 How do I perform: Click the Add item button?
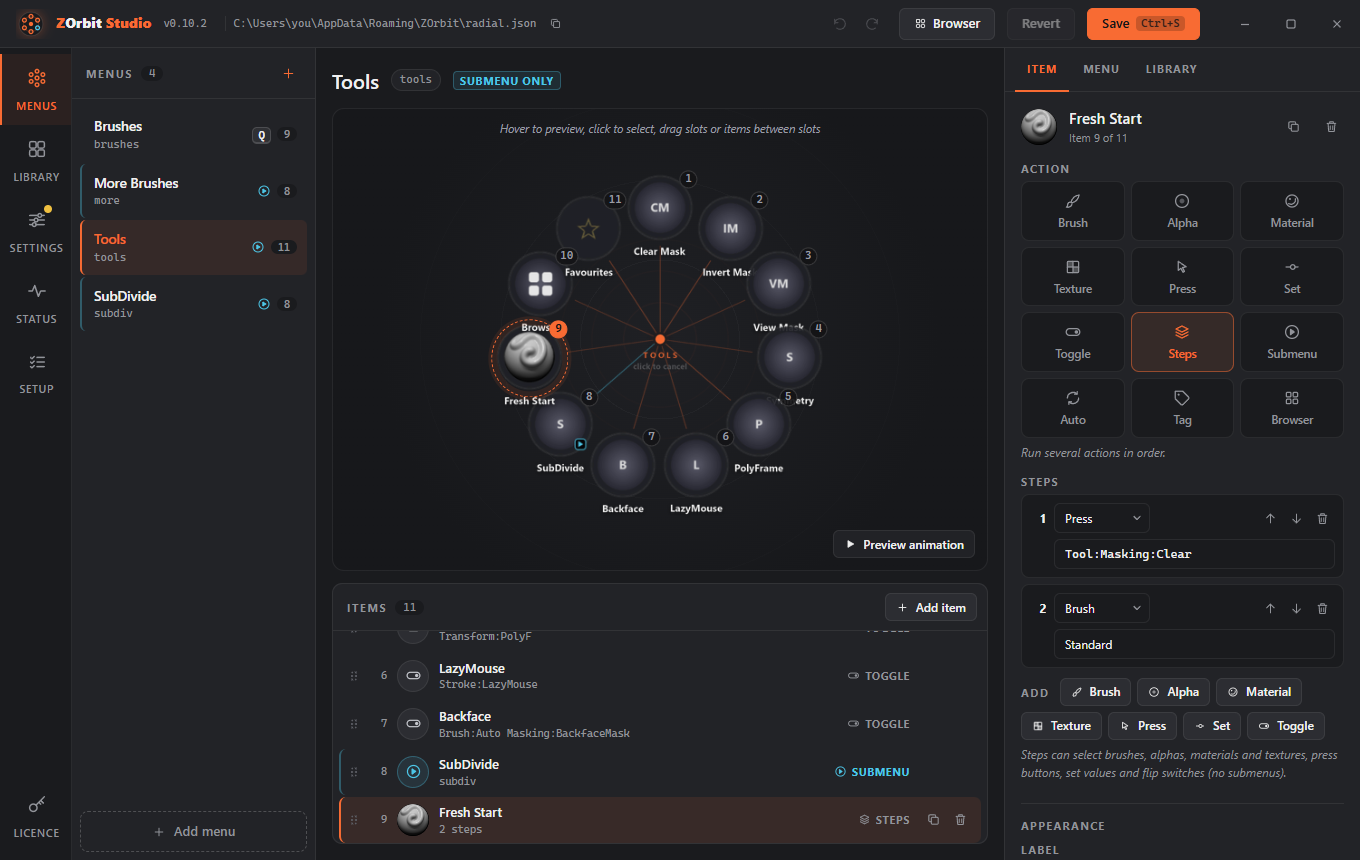pyautogui.click(x=931, y=607)
